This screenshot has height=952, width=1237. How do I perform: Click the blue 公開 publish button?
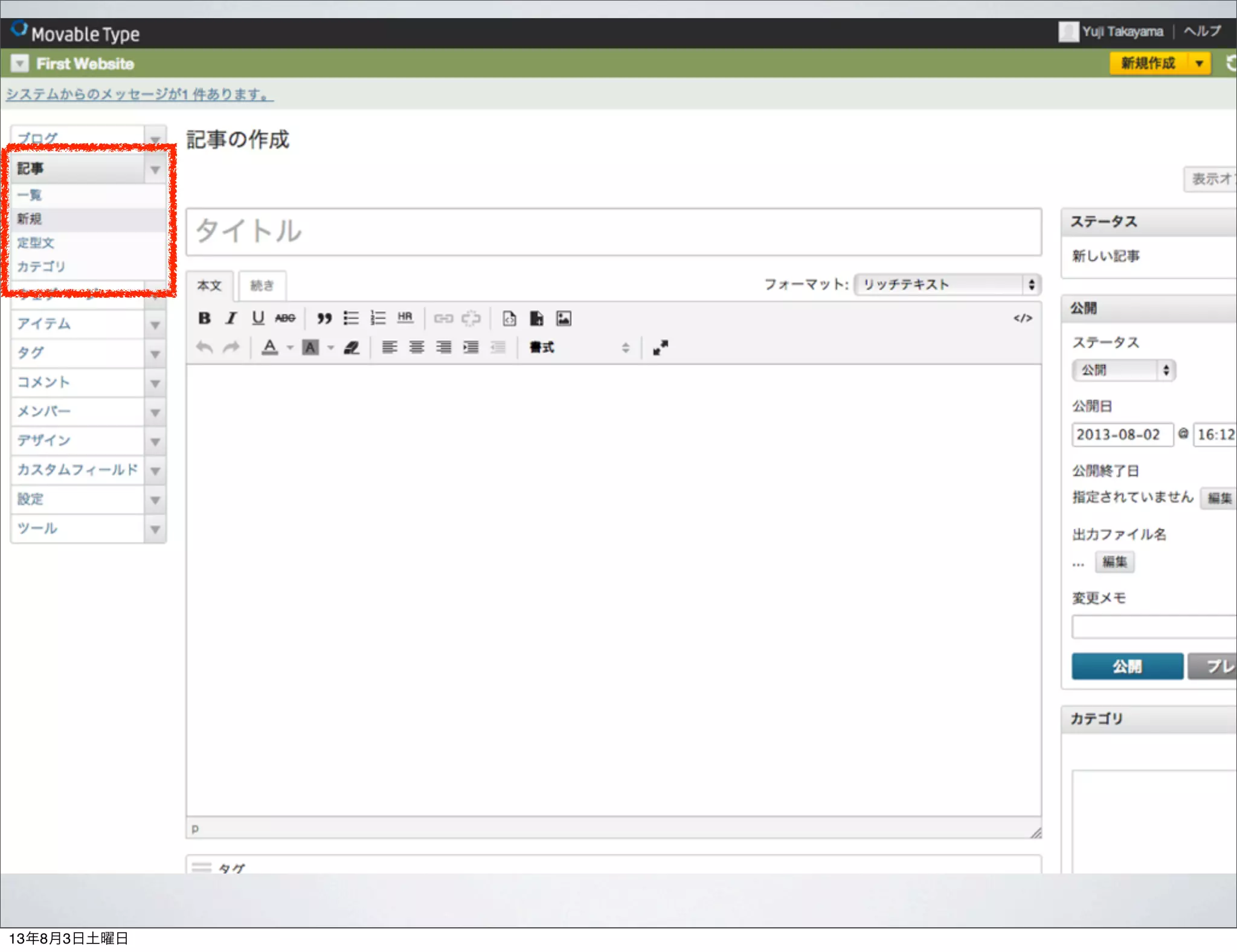(x=1126, y=666)
